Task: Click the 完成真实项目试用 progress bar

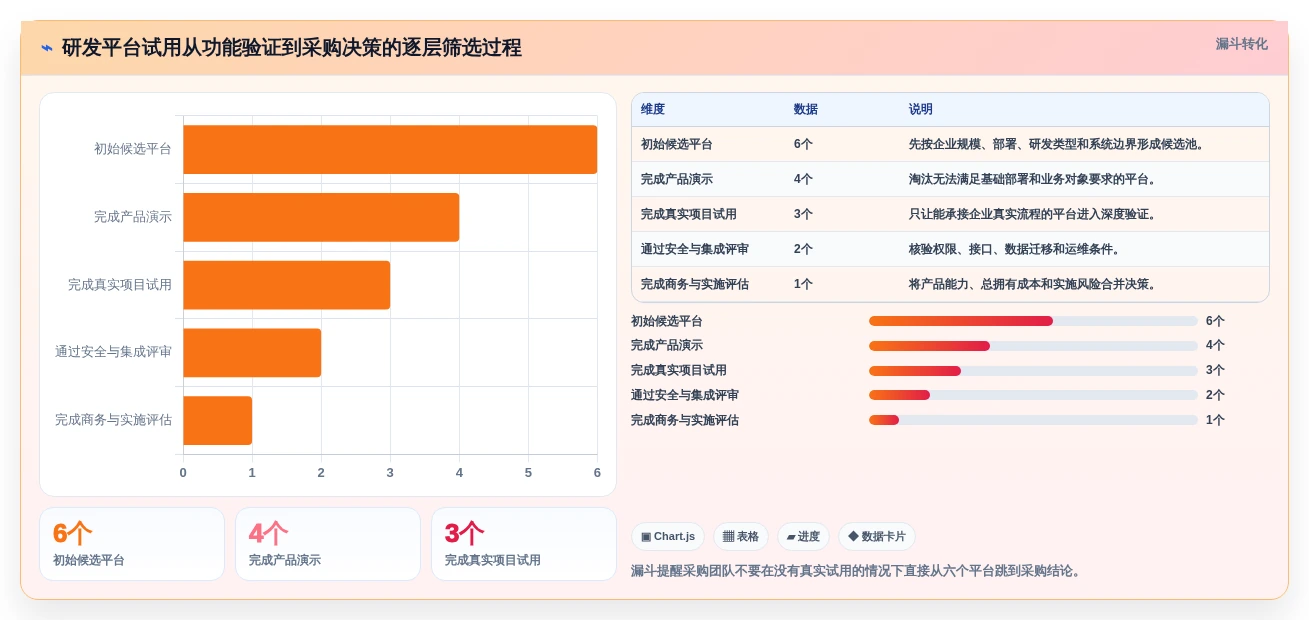Action: 1033,371
